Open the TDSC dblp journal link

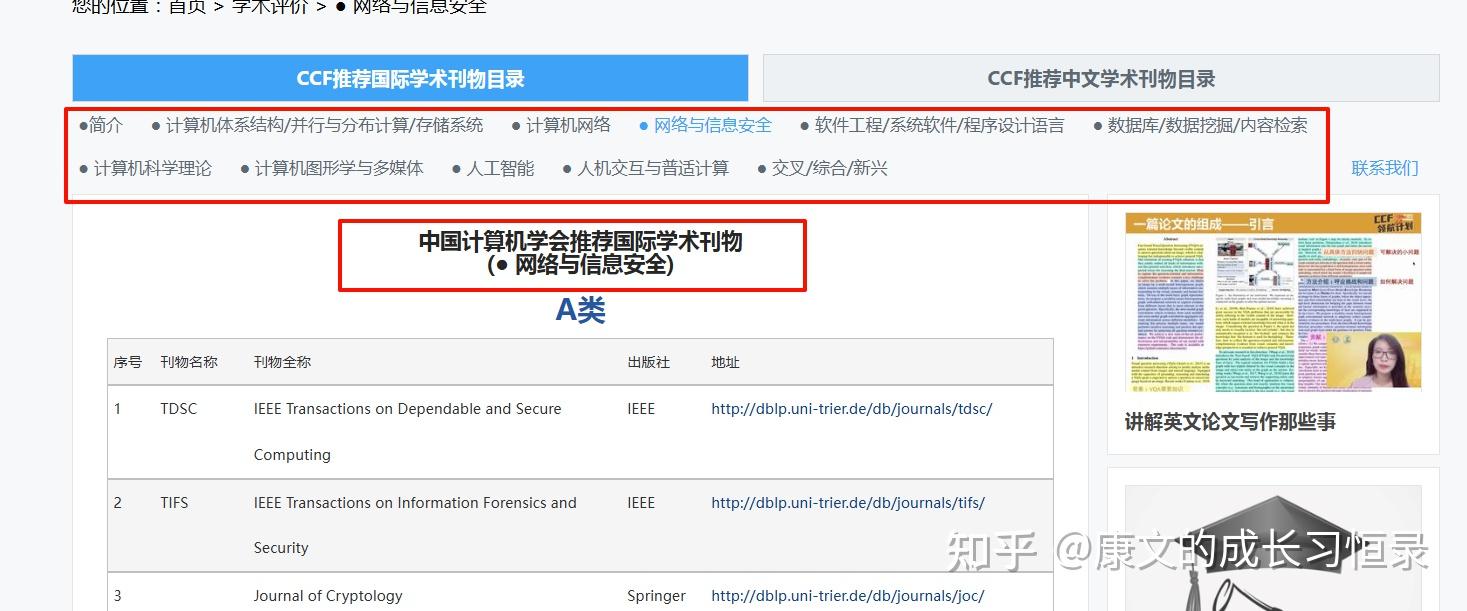point(851,409)
